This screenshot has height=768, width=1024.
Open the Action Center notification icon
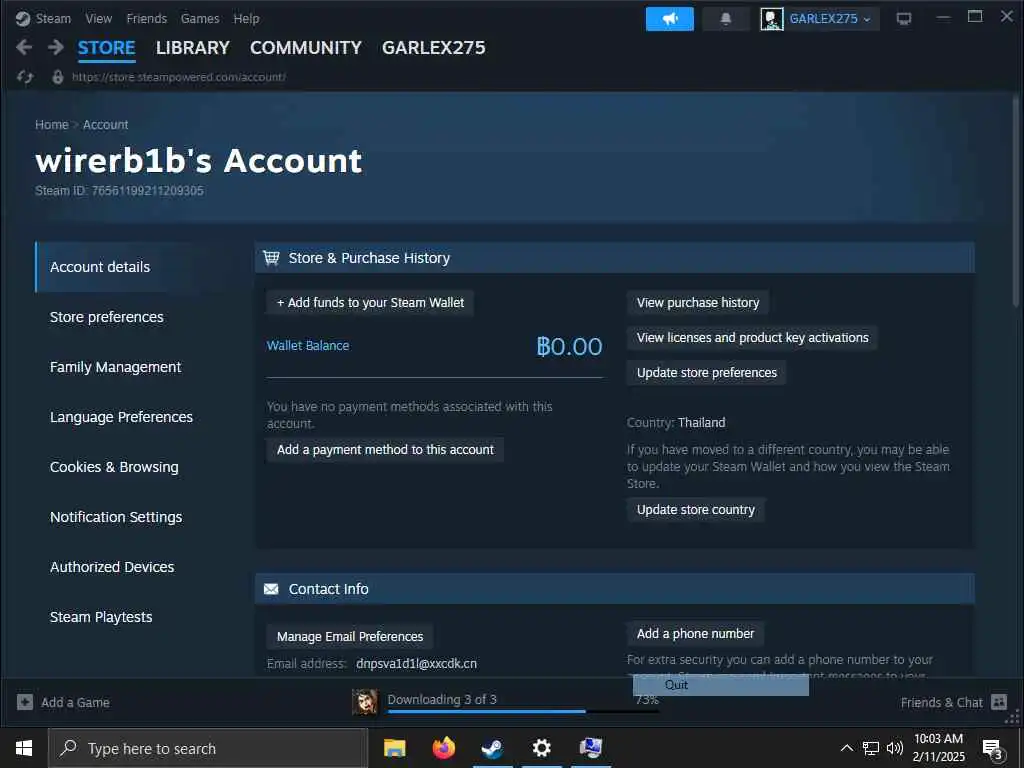point(993,750)
